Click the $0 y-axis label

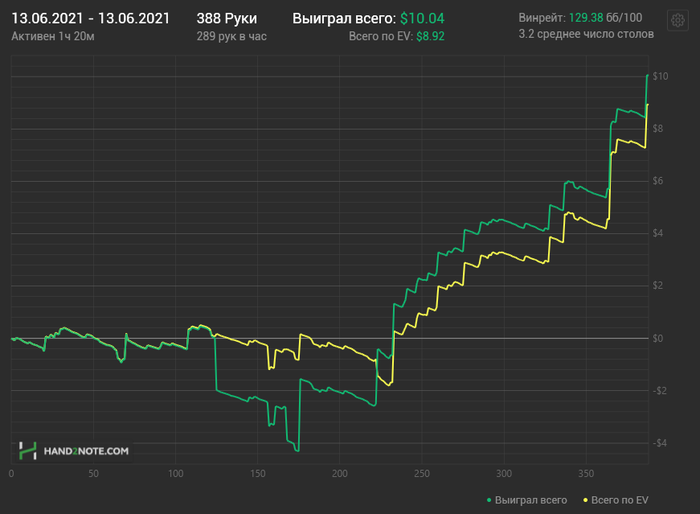pos(658,338)
